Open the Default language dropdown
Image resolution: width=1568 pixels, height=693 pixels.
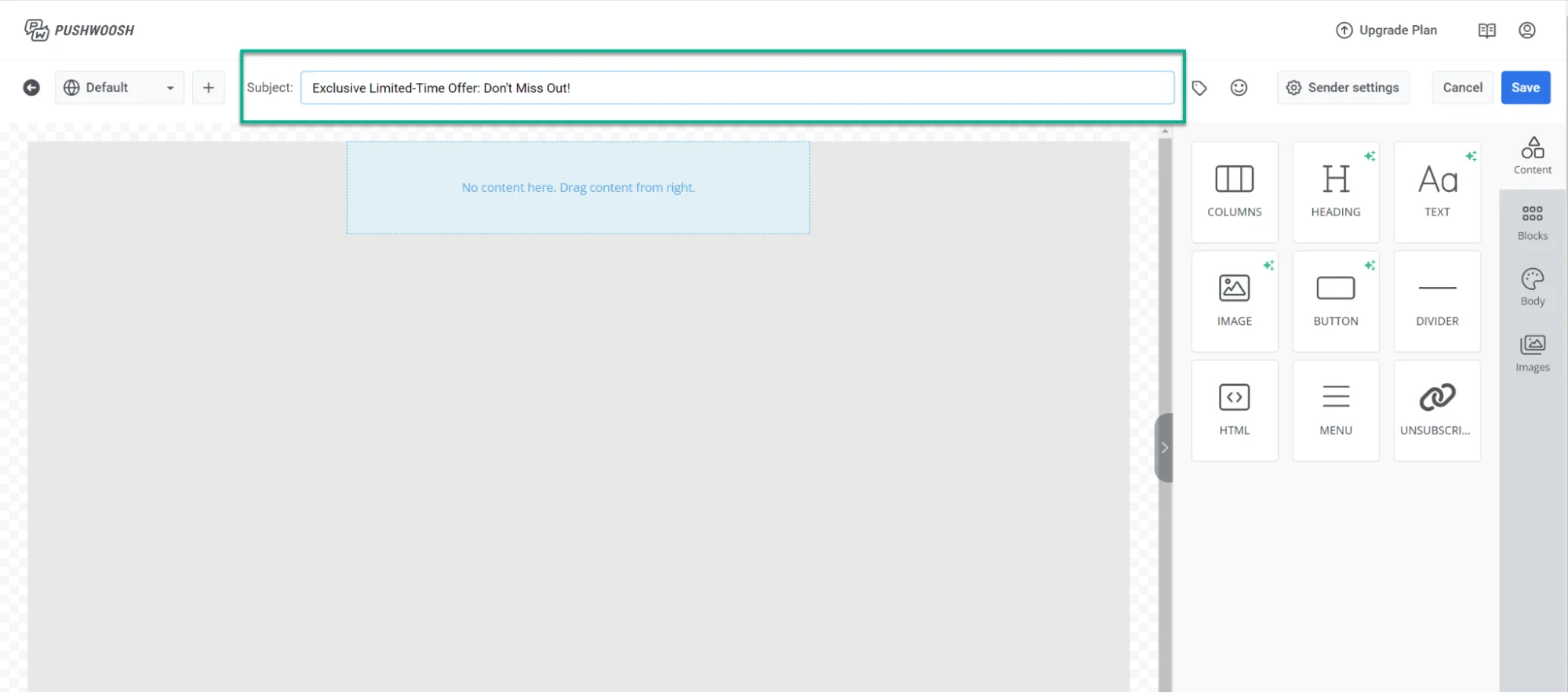(119, 88)
